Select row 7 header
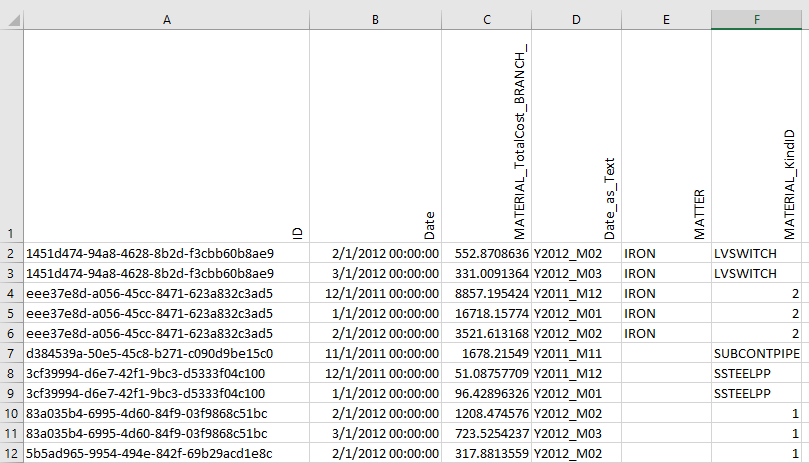 pyautogui.click(x=10, y=353)
